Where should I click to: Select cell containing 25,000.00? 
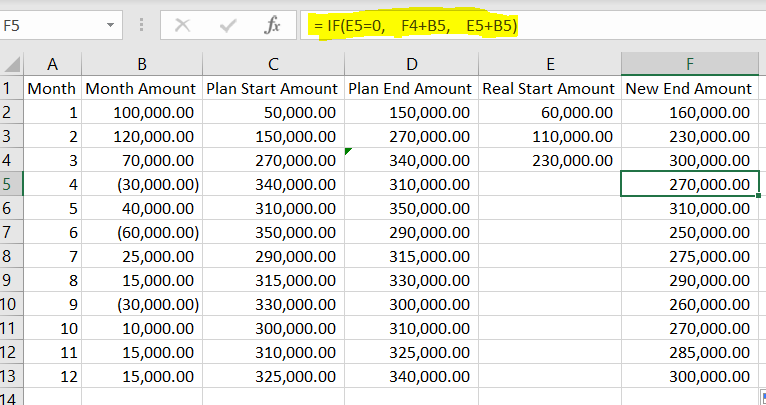(142, 256)
